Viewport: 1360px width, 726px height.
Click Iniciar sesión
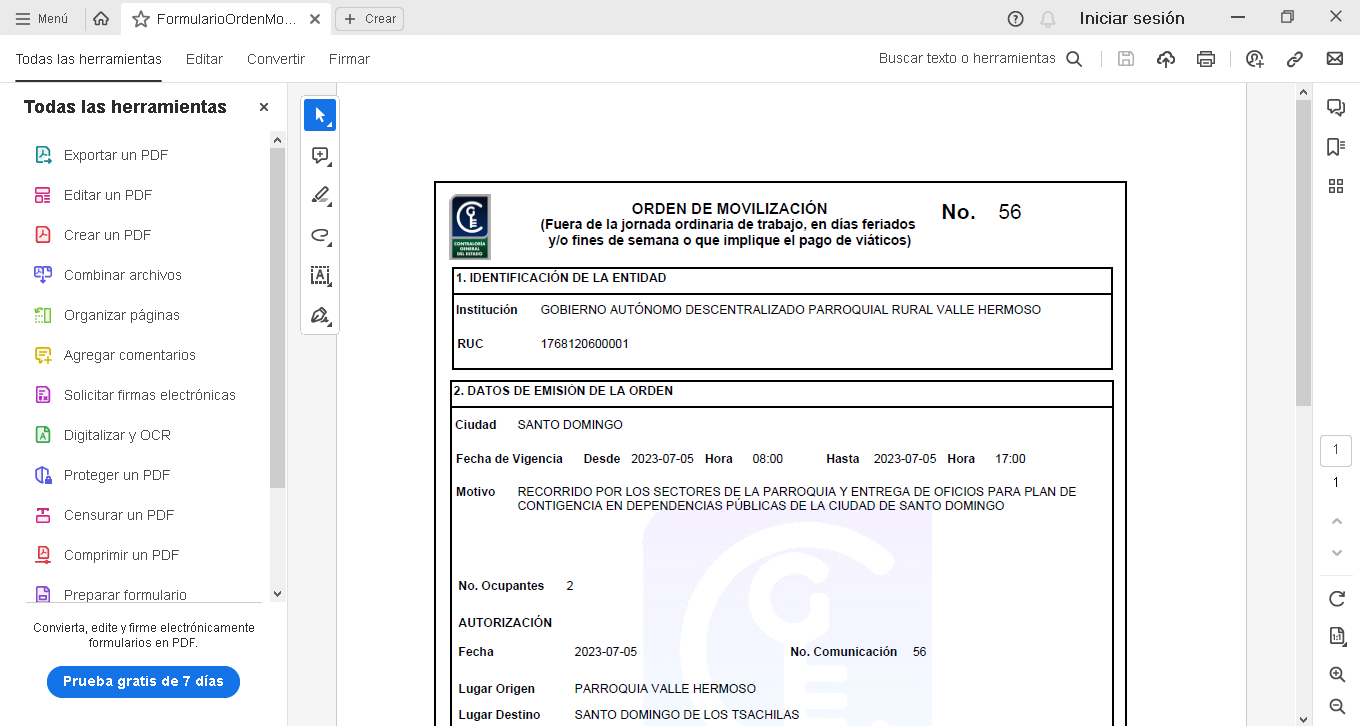(1131, 18)
